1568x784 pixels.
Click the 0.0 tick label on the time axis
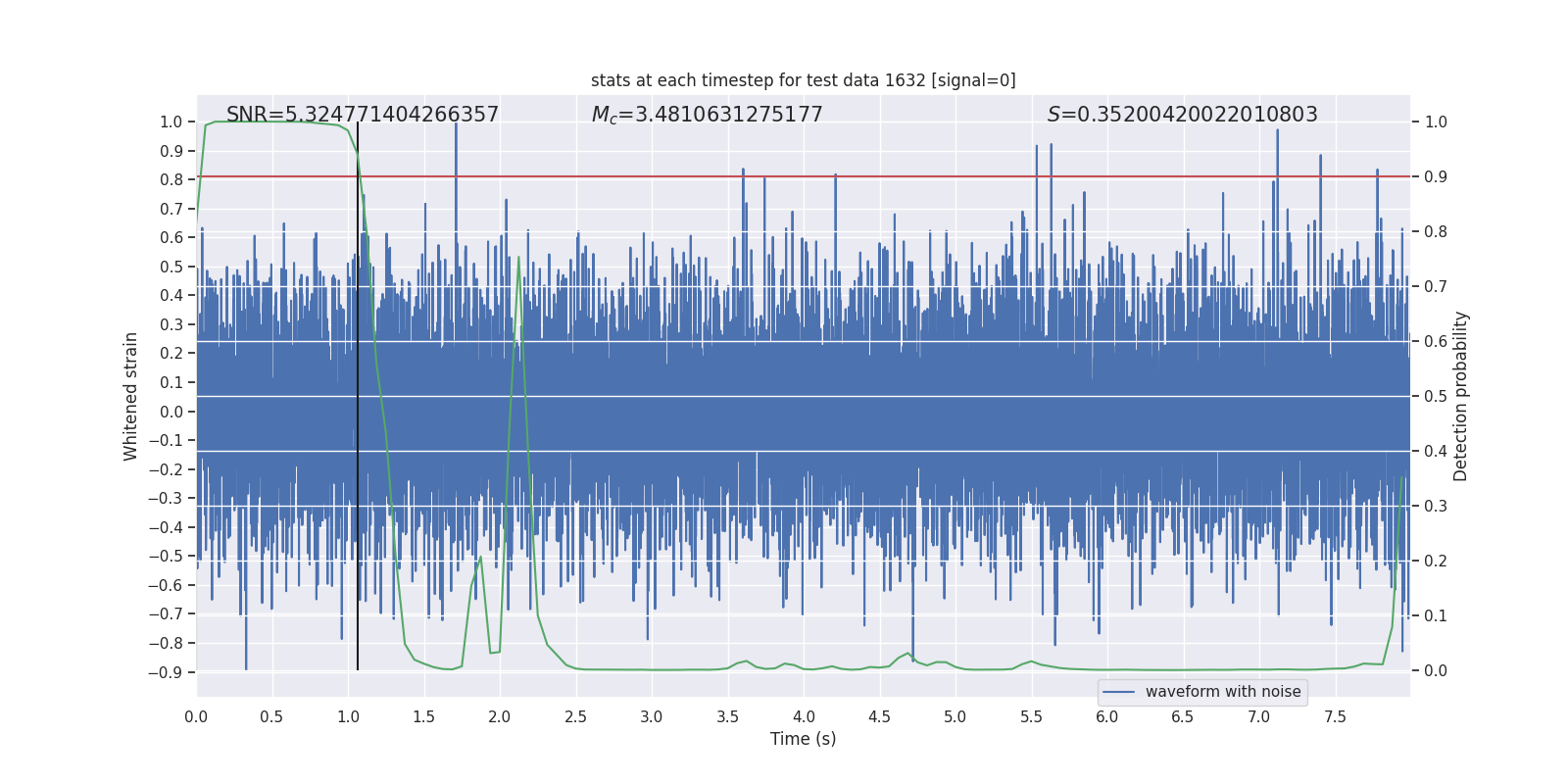[x=196, y=717]
